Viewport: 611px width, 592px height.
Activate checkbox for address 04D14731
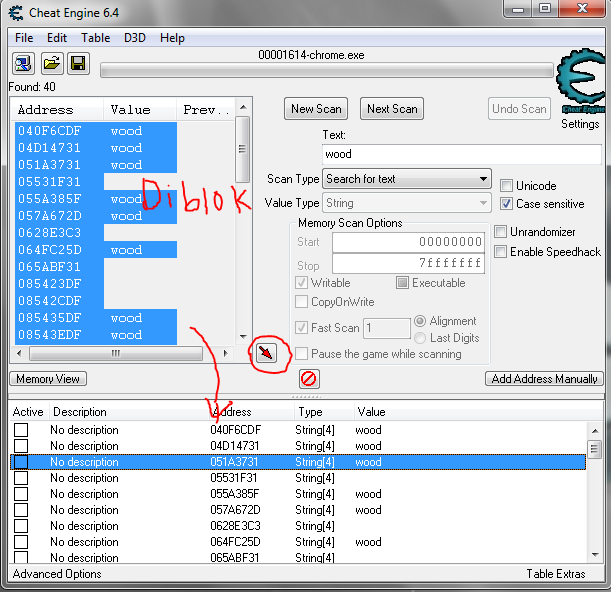click(21, 446)
